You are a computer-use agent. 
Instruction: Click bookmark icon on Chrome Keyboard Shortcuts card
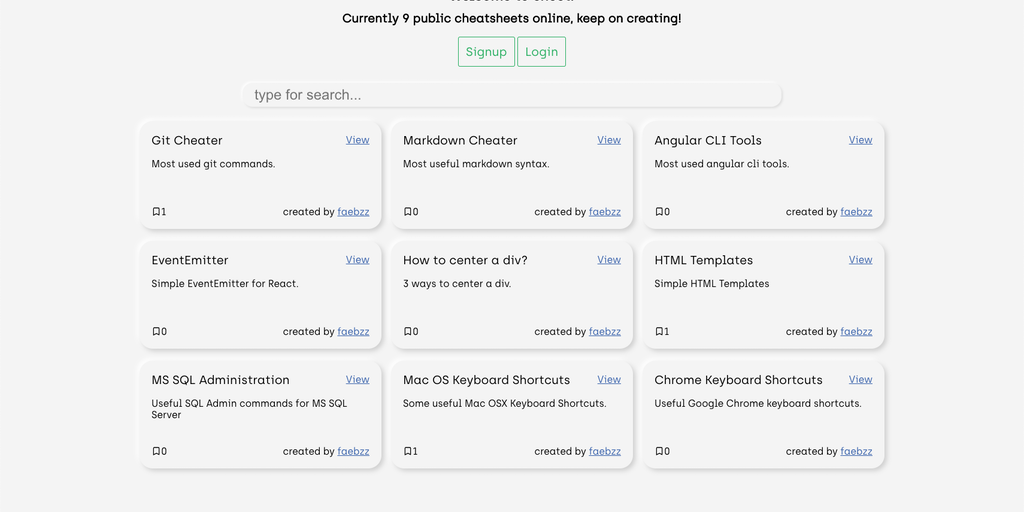coord(660,452)
